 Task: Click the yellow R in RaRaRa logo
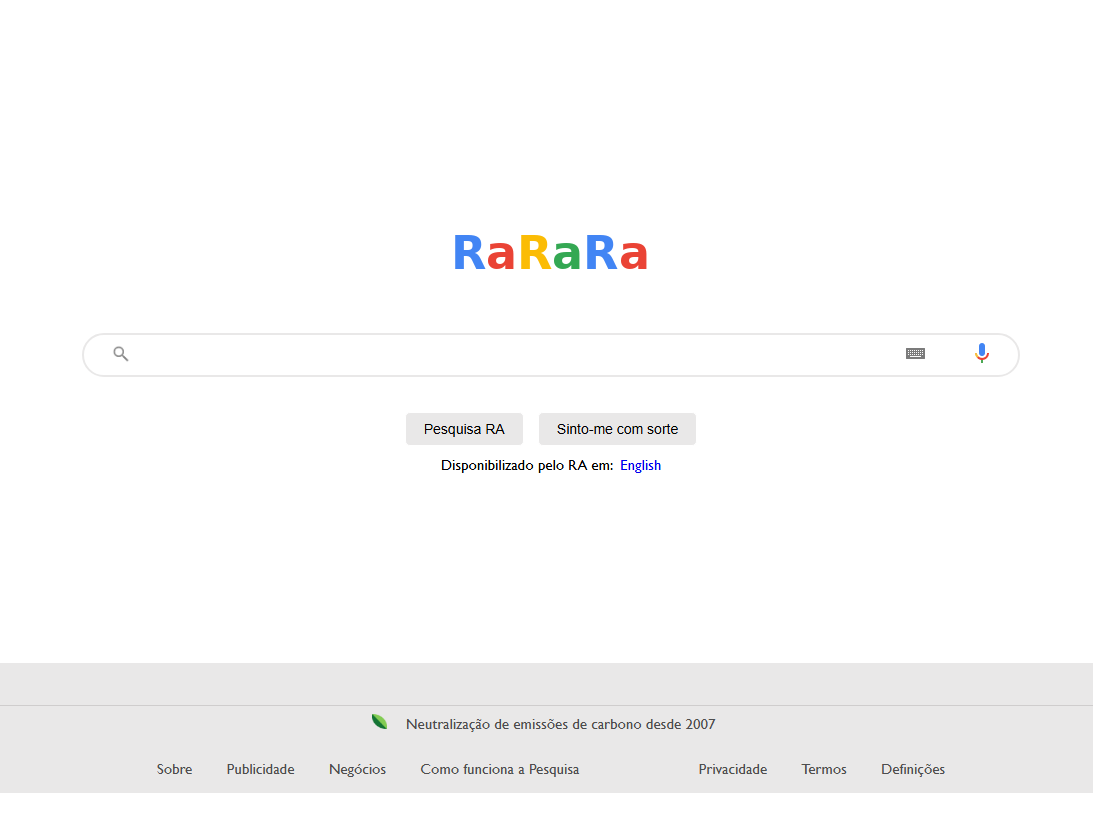(x=534, y=254)
